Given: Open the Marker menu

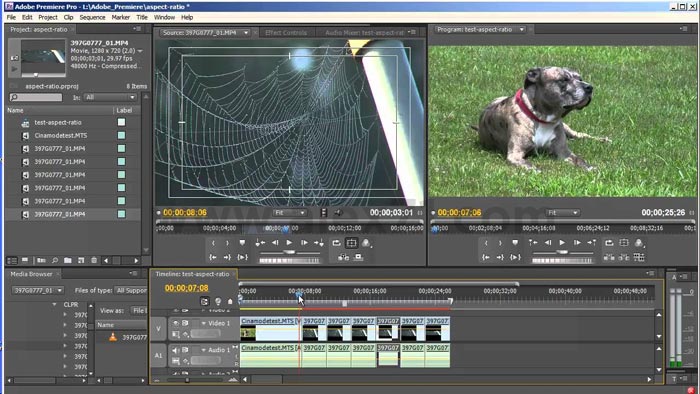Looking at the screenshot, I should 121,17.
